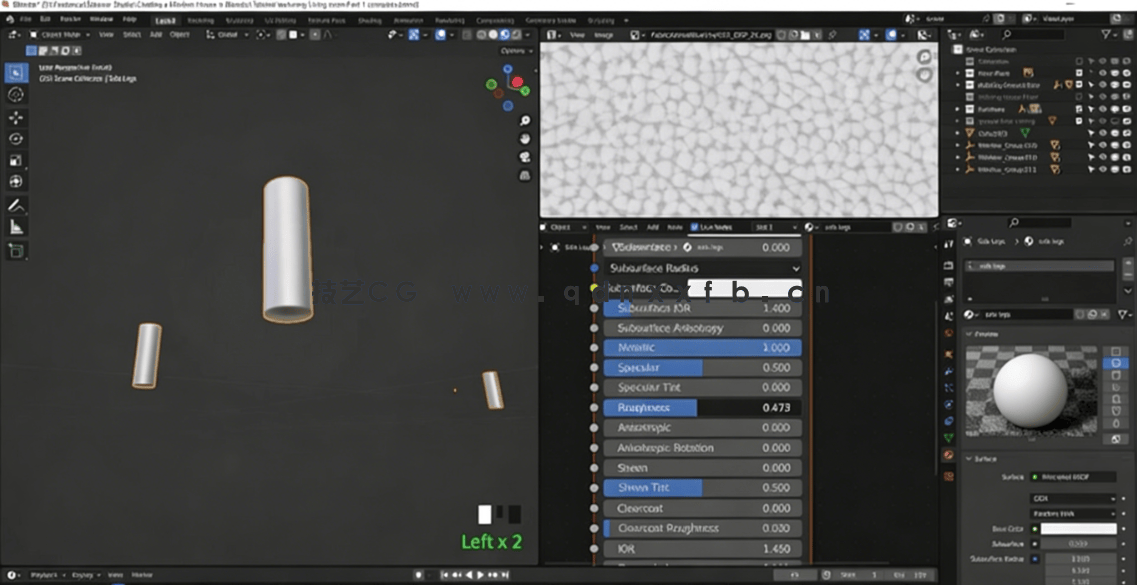
Task: Enable the Use Nodes checkbox in the shader editor
Action: [694, 227]
